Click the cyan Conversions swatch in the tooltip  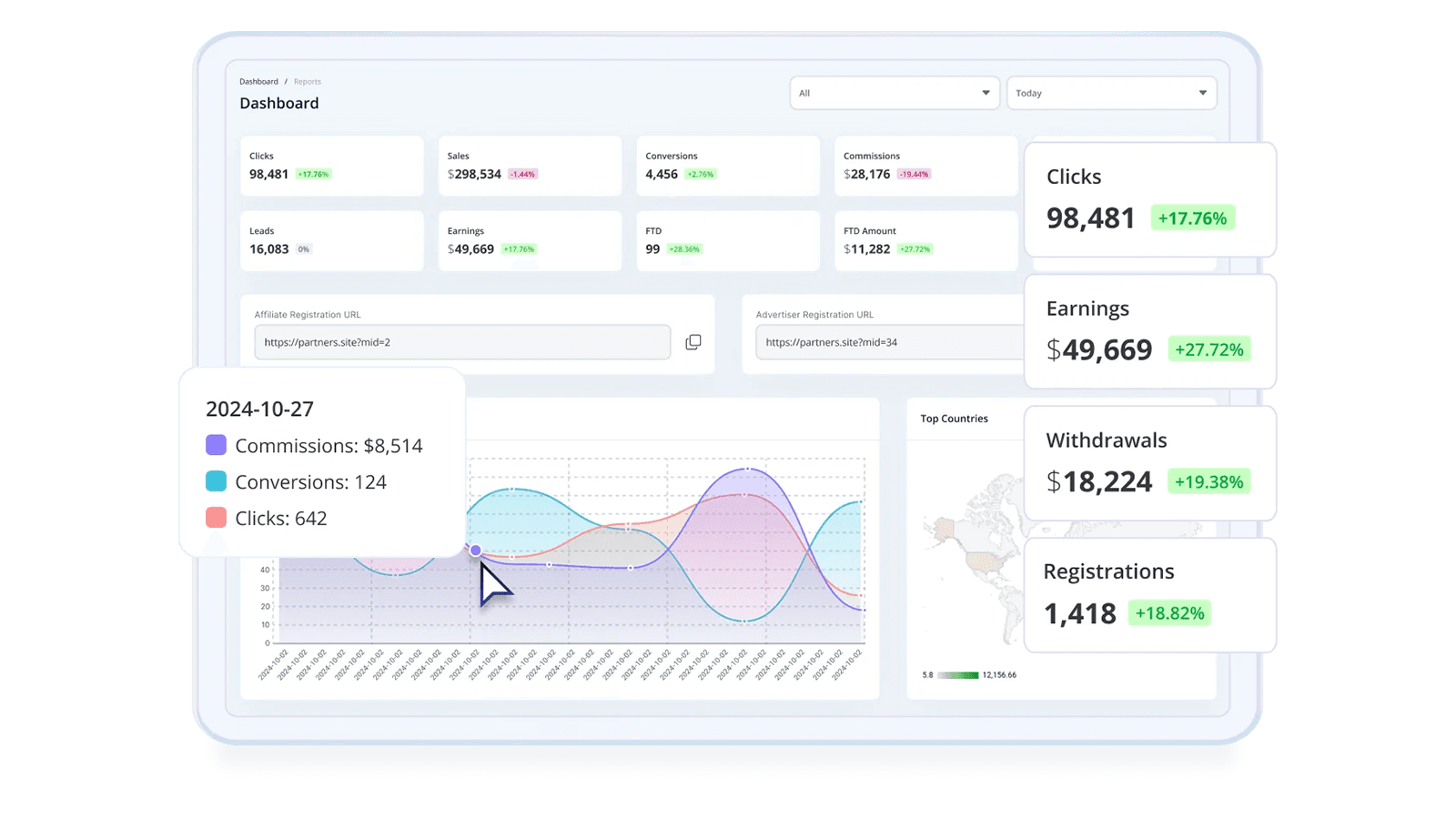point(215,481)
